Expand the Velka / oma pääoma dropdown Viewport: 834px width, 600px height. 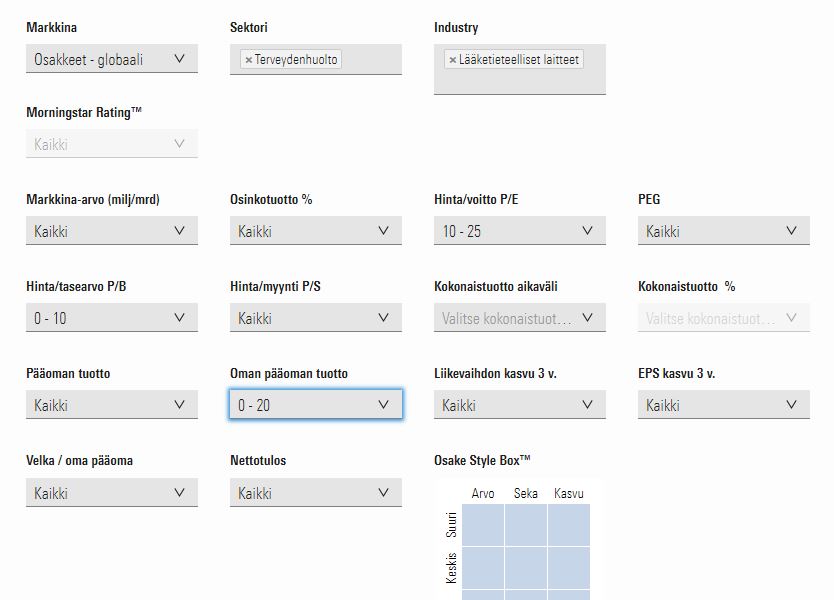112,493
